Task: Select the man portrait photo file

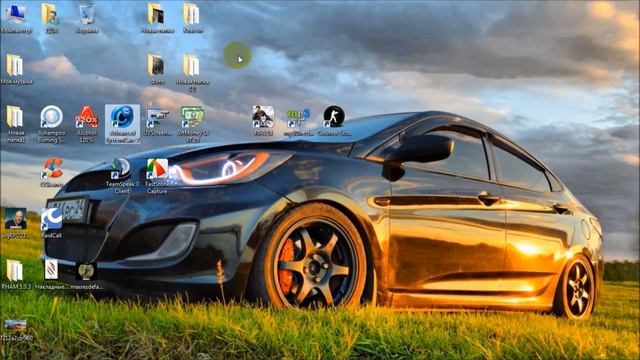Action: (16, 223)
